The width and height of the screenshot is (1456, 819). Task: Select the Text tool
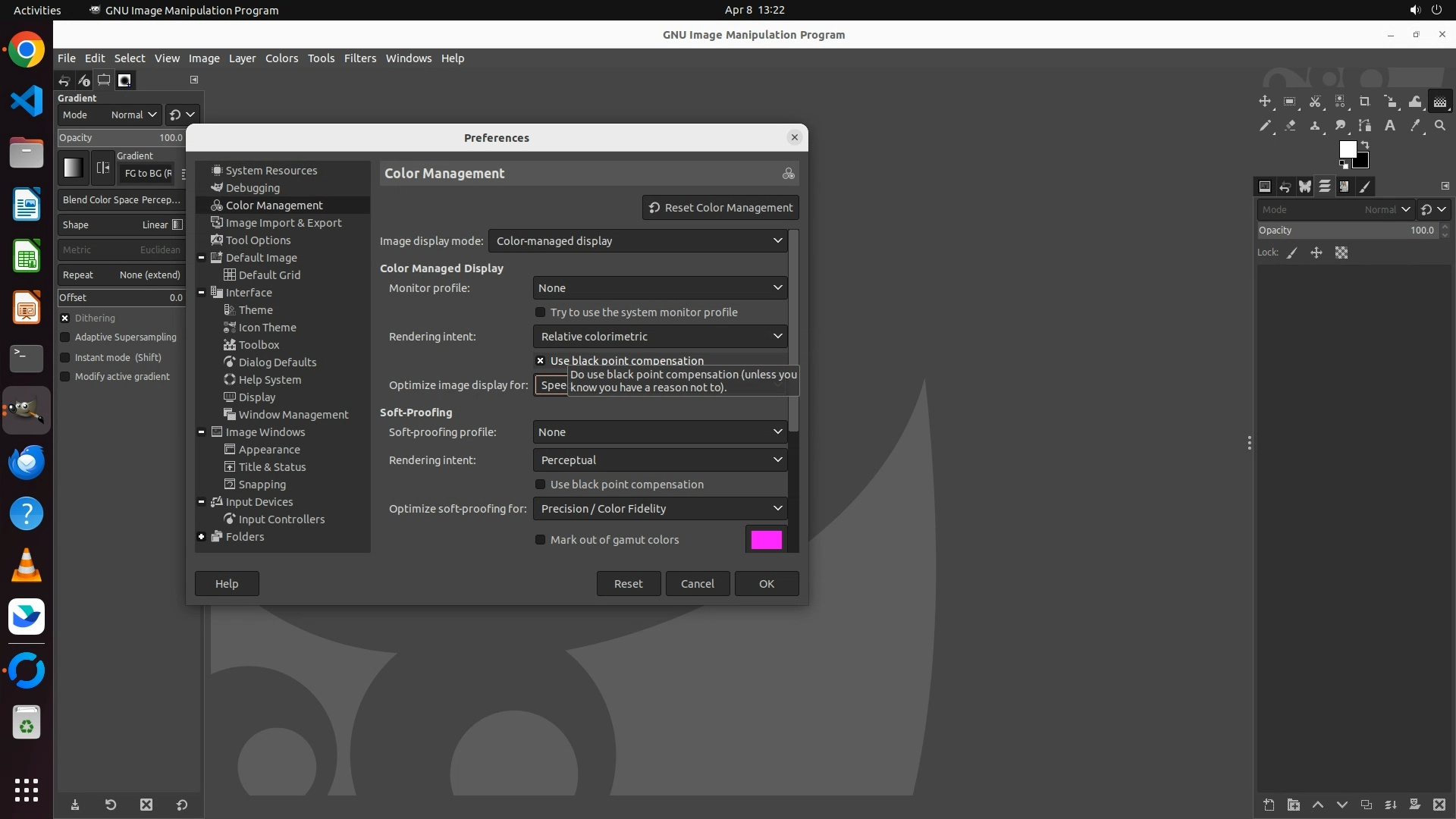(1390, 126)
